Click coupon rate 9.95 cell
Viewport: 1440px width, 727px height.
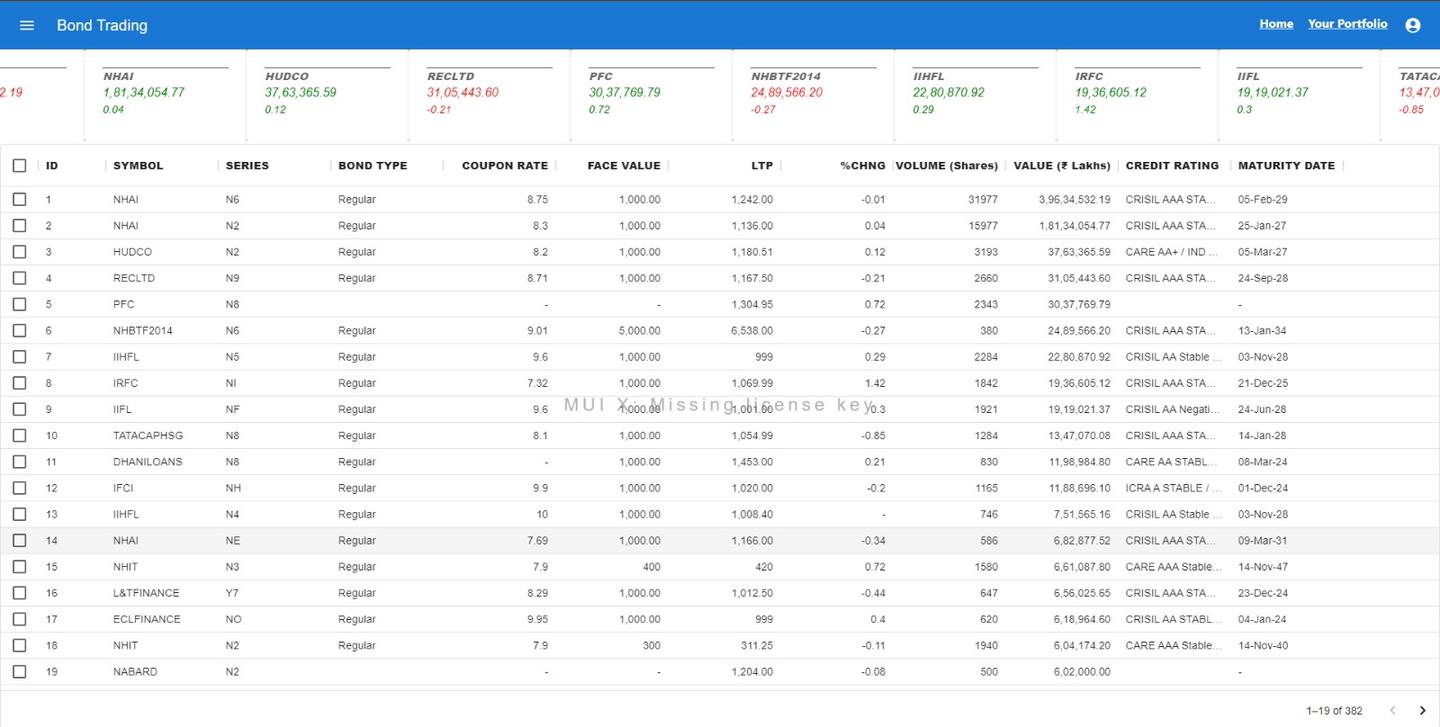pos(537,619)
